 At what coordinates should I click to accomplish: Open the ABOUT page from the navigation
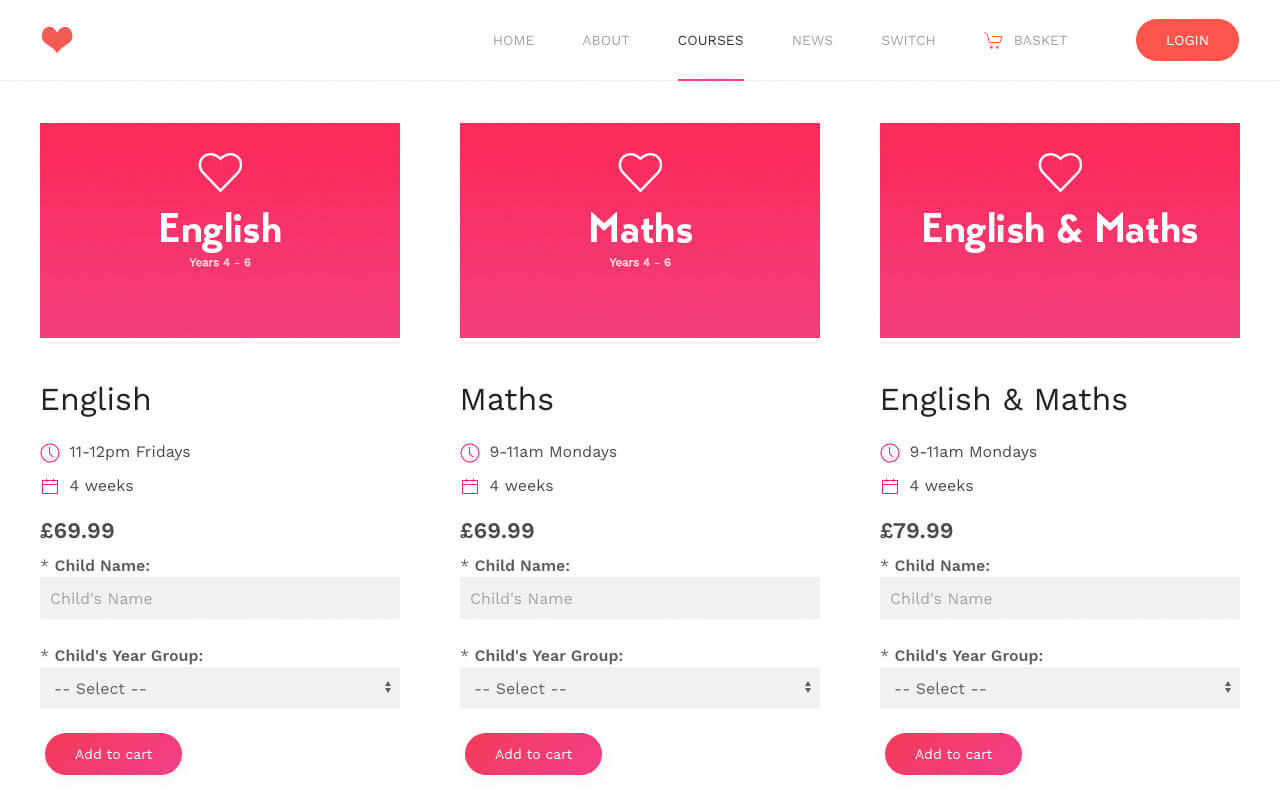click(606, 40)
